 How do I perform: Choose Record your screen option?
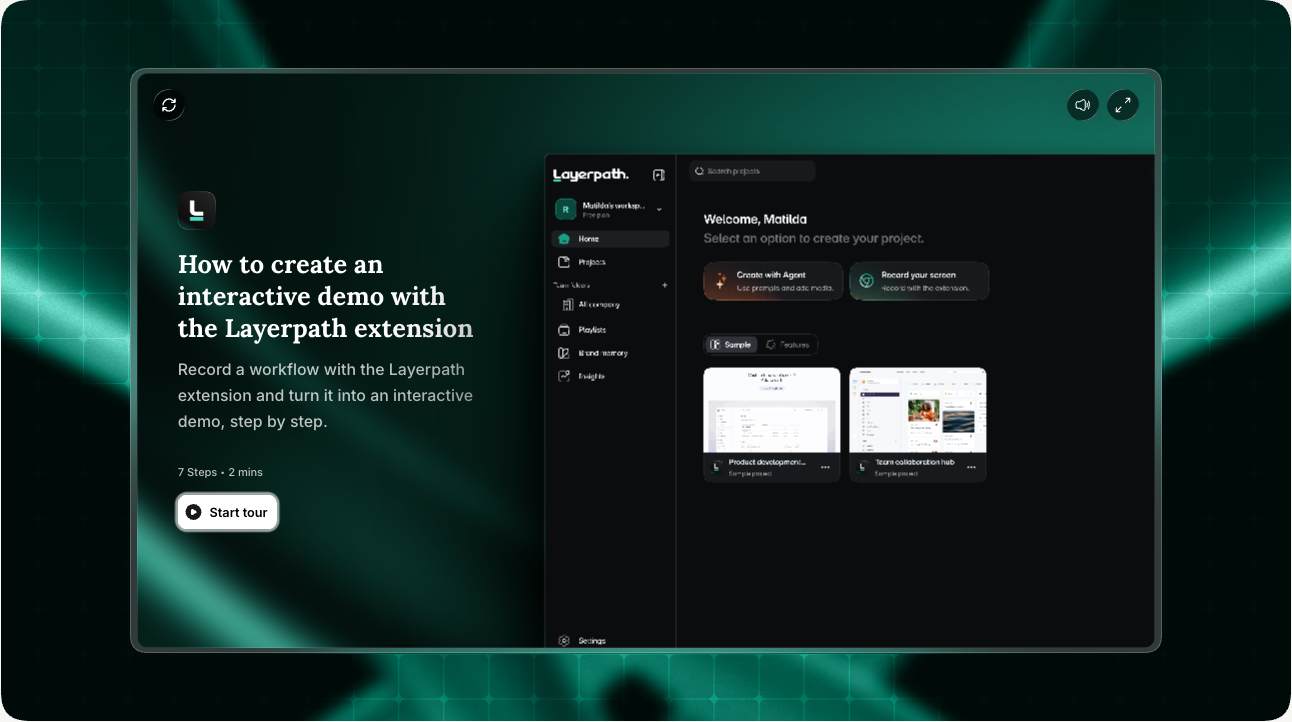919,281
